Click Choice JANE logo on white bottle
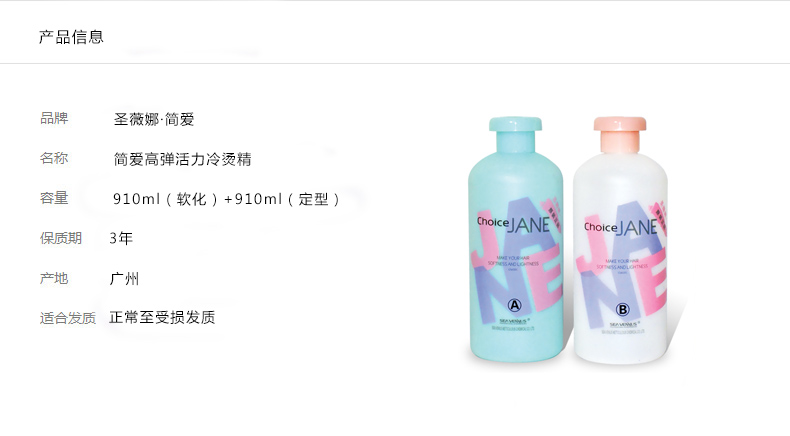 pyautogui.click(x=621, y=227)
